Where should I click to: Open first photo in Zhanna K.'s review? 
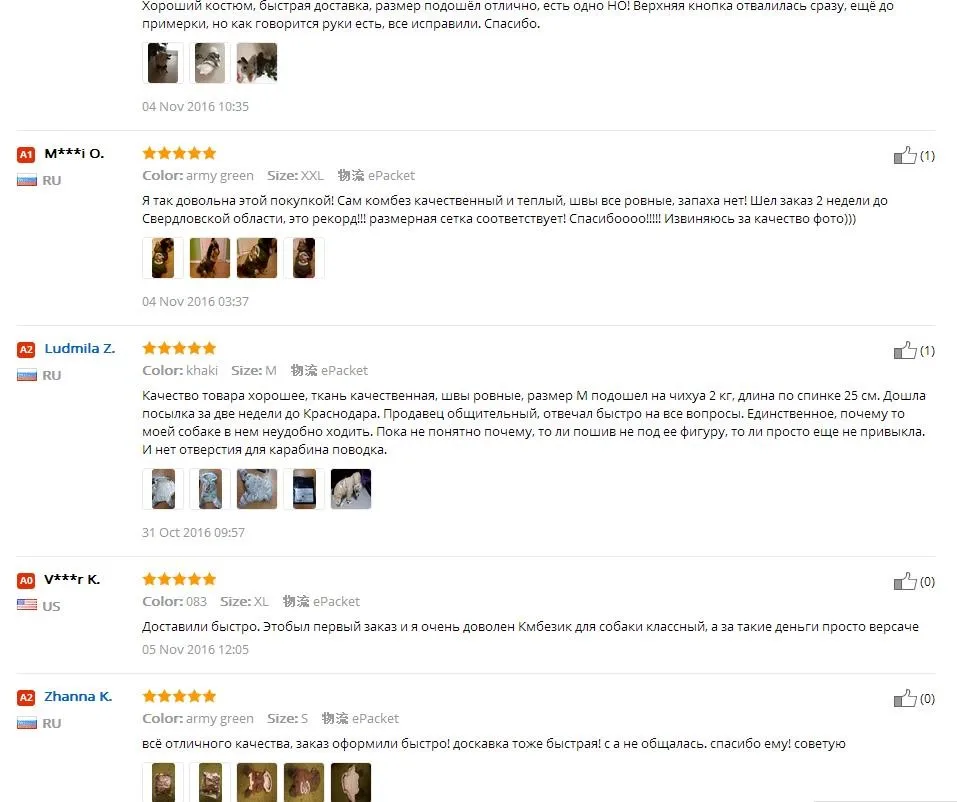coord(163,782)
